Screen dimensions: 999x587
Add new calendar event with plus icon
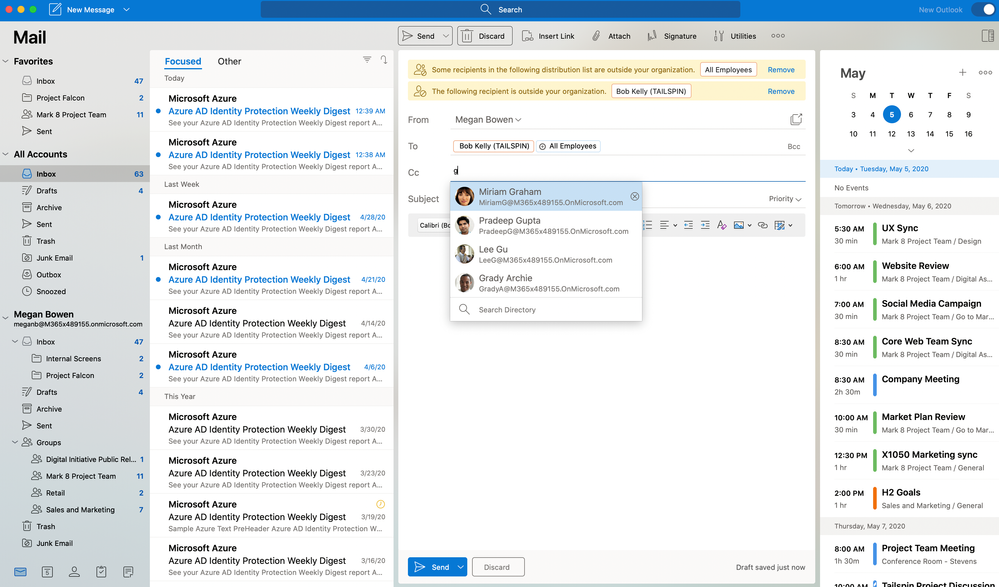coord(963,73)
